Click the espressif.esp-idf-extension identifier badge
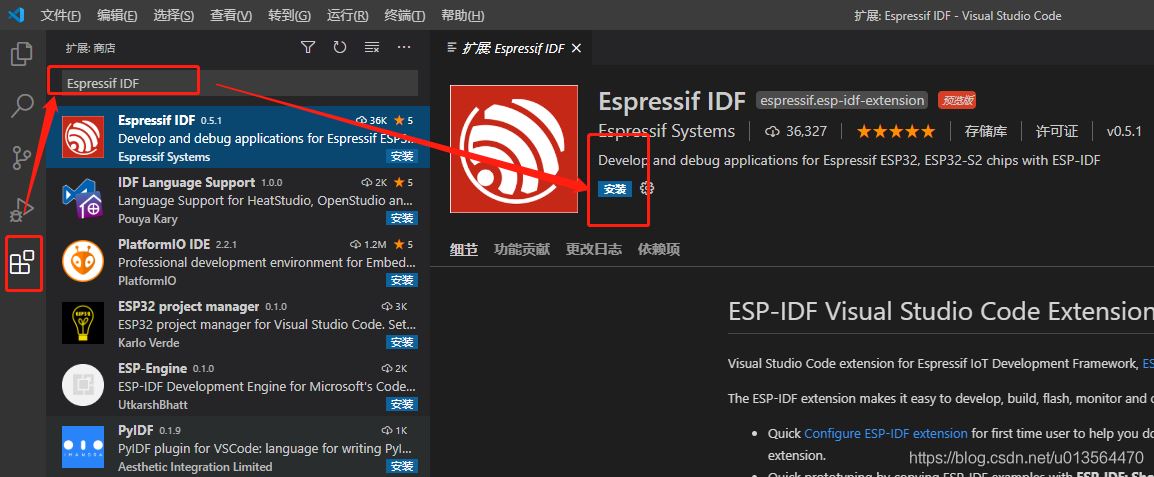Screen dimensions: 1154x477 [842, 100]
